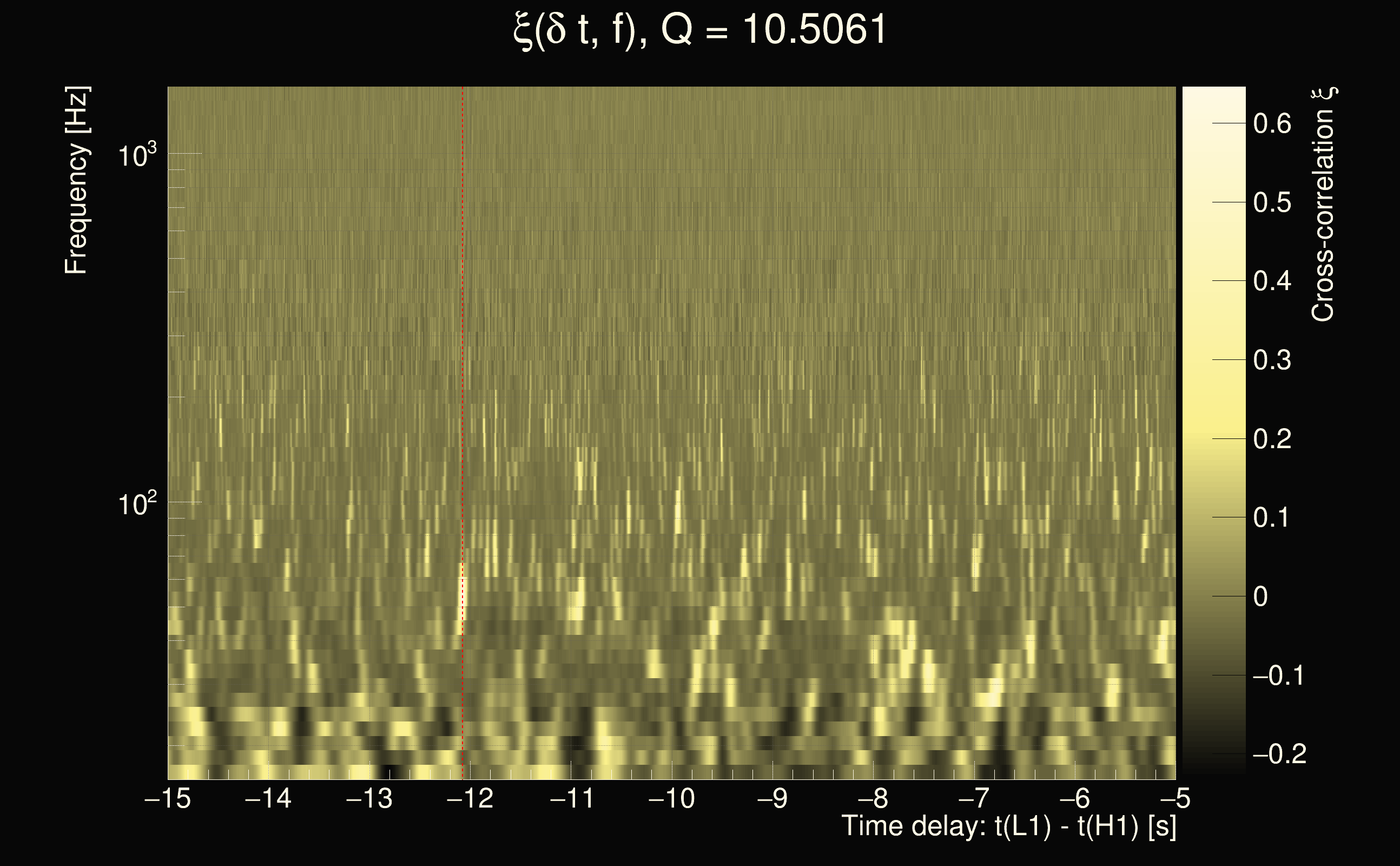The image size is (1400, 866).
Task: Click the -13 time delay tick label
Action: click(x=369, y=798)
